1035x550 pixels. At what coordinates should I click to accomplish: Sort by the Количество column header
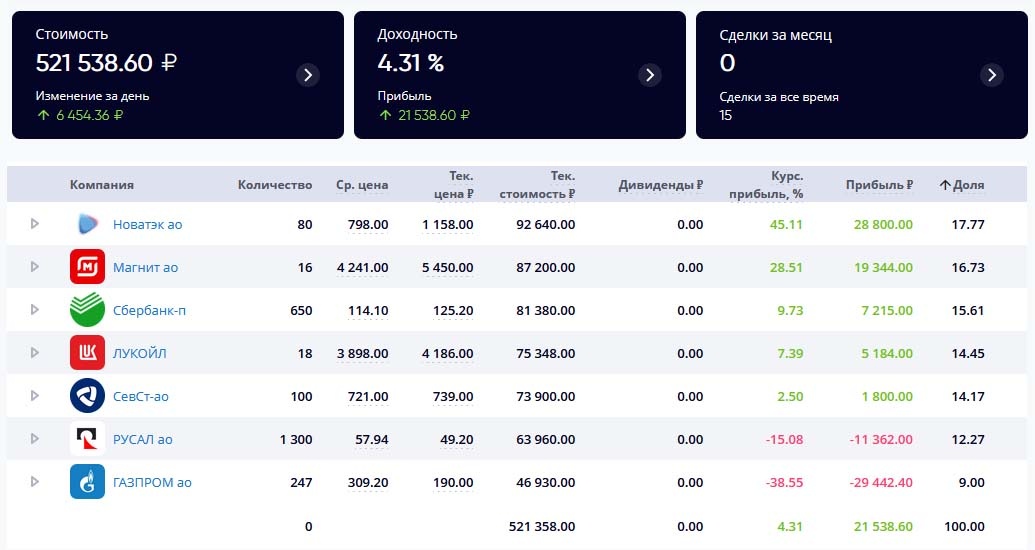[x=275, y=185]
